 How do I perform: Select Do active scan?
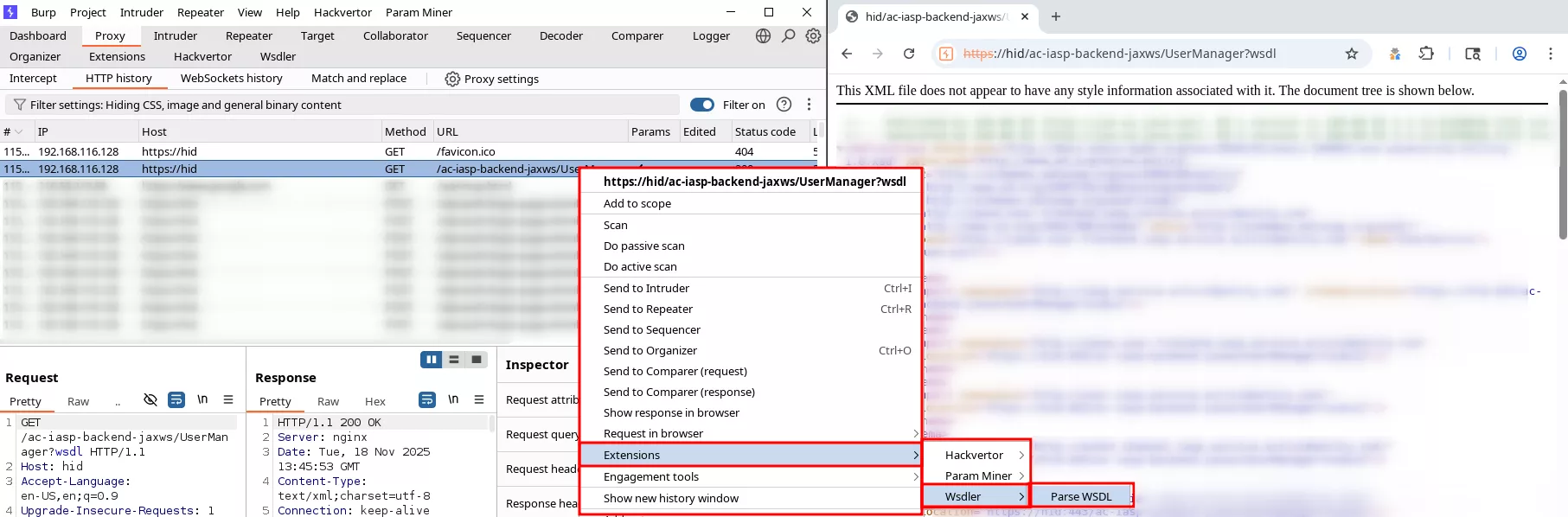pos(750,266)
